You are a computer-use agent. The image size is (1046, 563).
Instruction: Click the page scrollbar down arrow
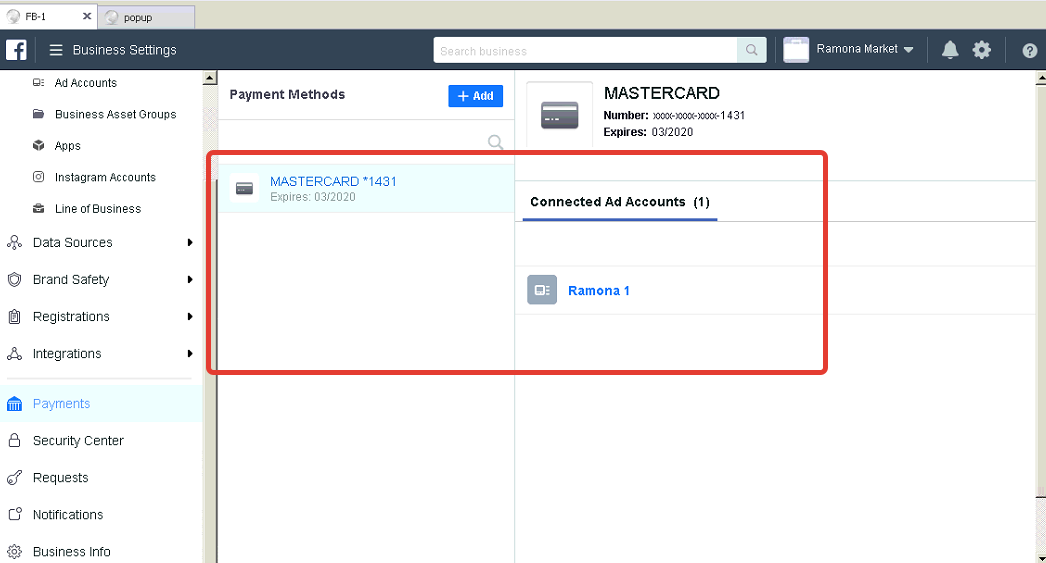click(x=1041, y=557)
